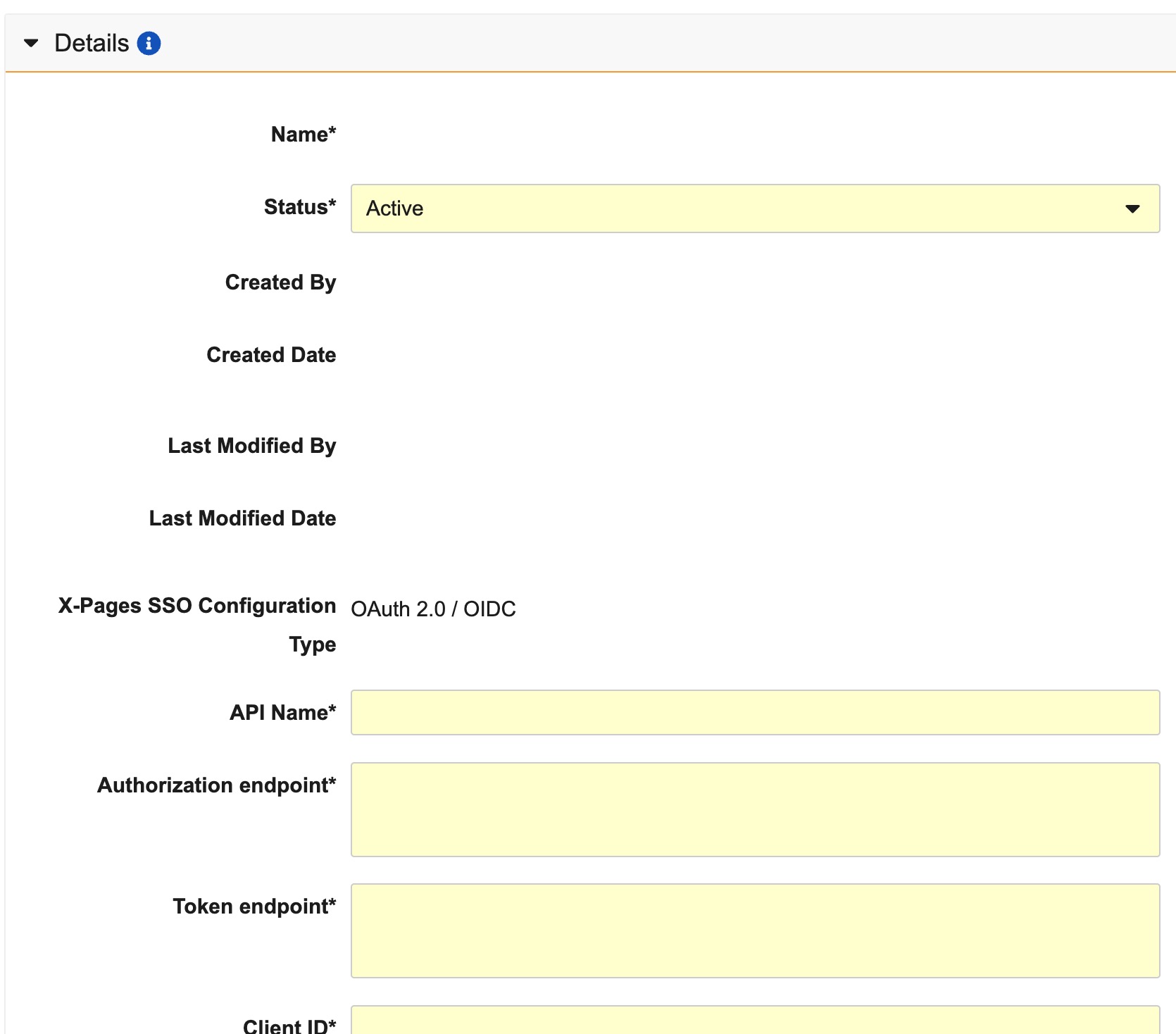Click inside the Token endpoint text area
The width and height of the screenshot is (1176, 1034).
pos(754,930)
